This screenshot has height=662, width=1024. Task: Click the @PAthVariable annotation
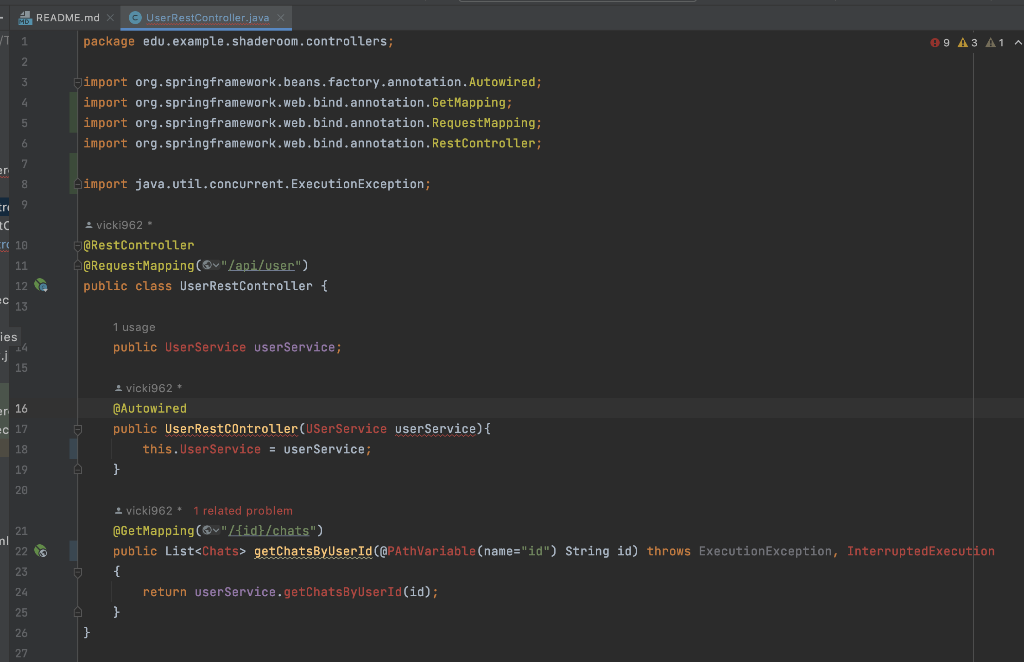[428, 551]
